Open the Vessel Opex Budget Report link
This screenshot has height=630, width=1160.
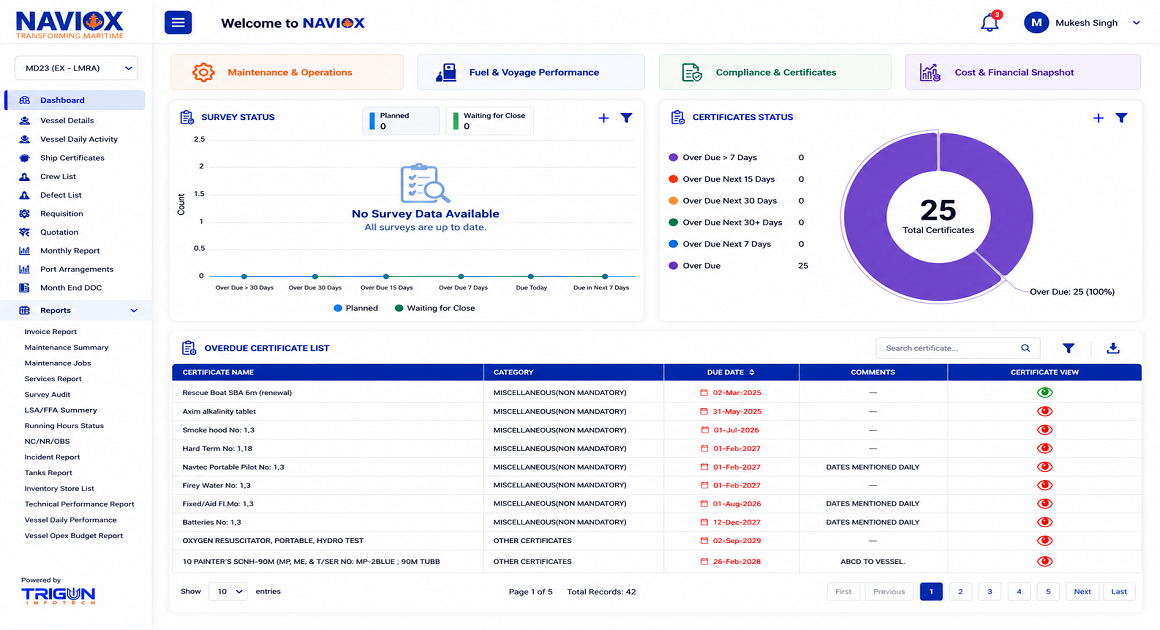[73, 536]
